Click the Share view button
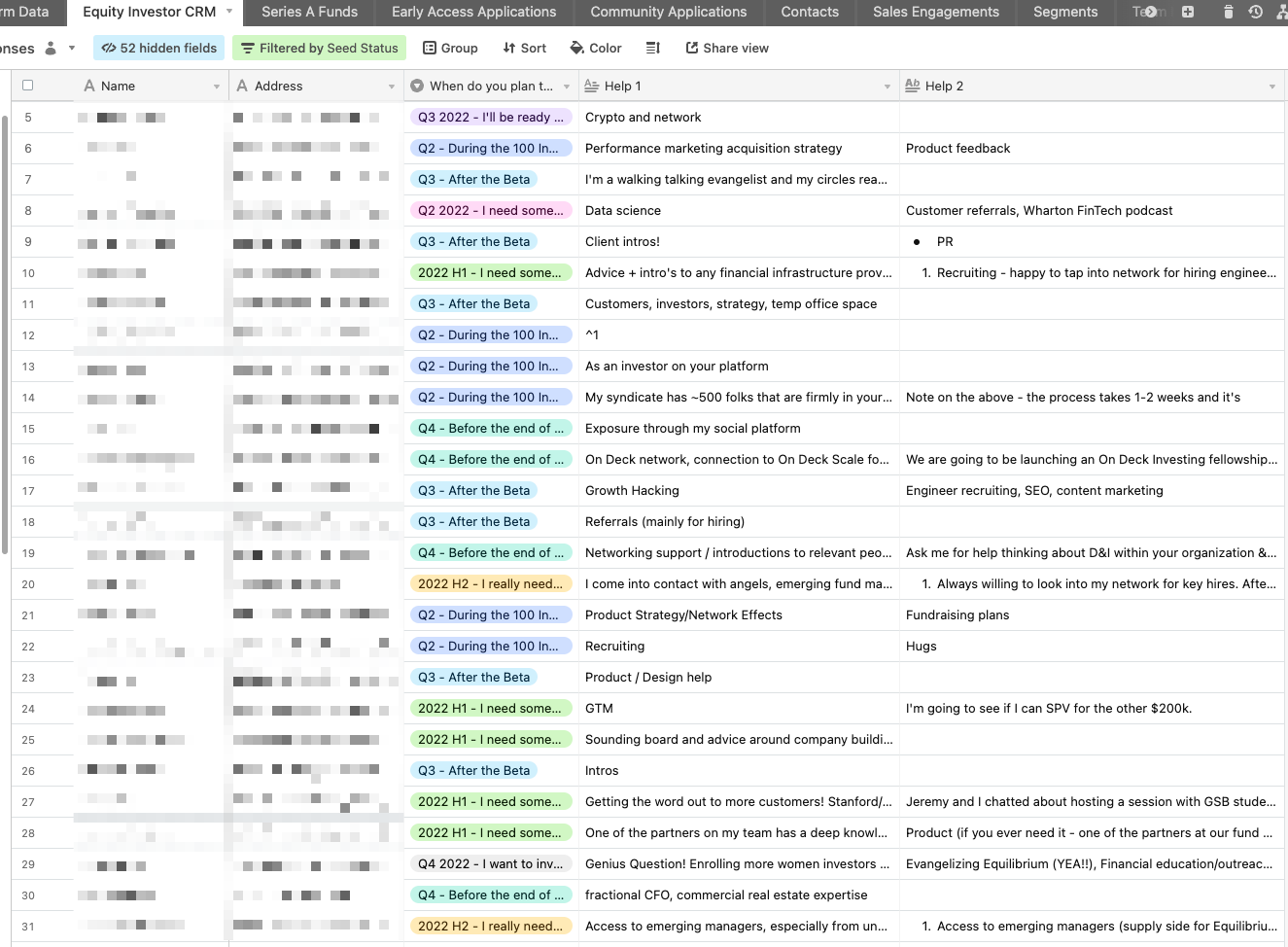This screenshot has height=947, width=1288. (727, 48)
